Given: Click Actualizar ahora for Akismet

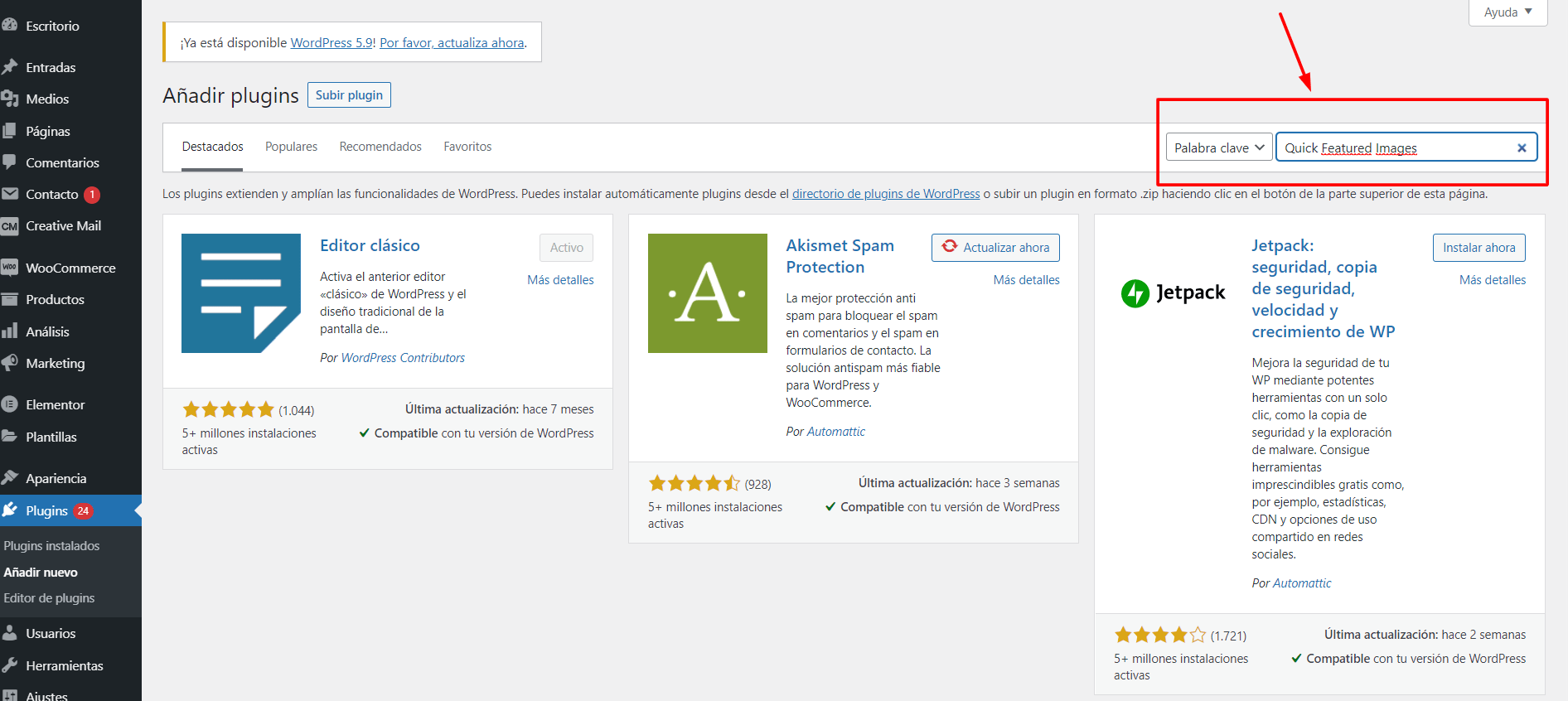Looking at the screenshot, I should [995, 248].
